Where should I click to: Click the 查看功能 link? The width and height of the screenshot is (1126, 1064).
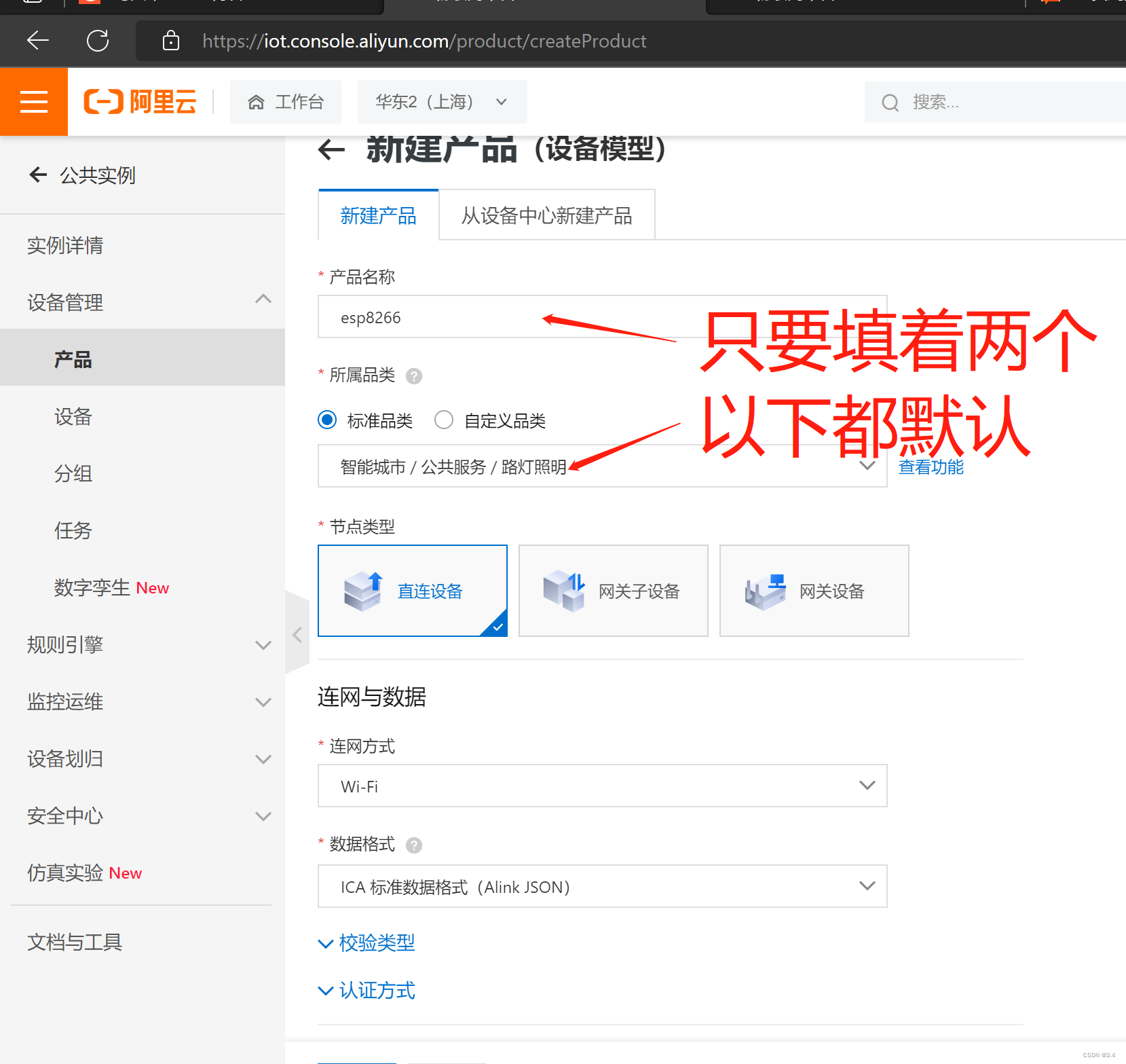931,466
